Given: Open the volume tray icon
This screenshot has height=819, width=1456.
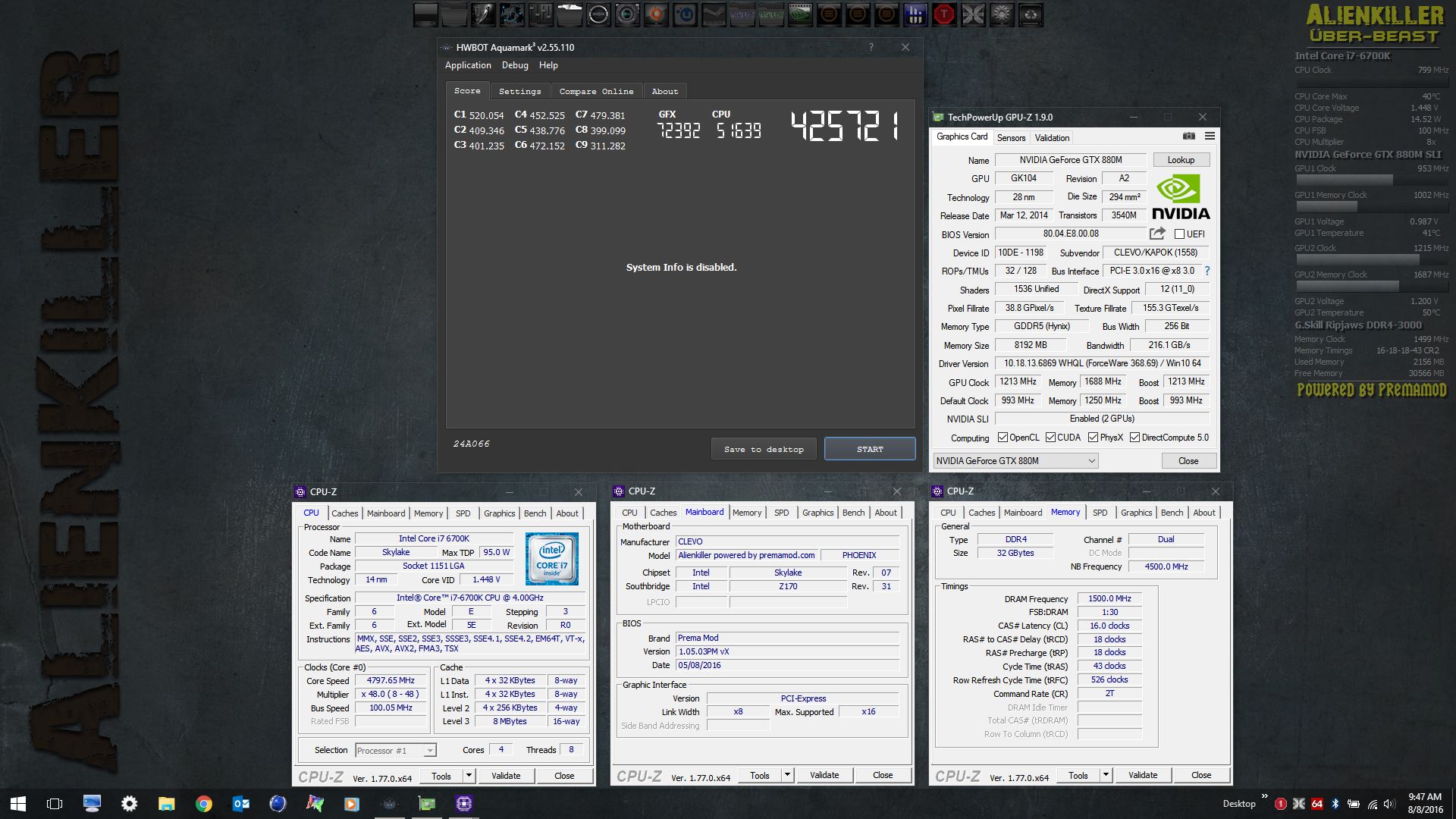Looking at the screenshot, I should pos(1389,804).
